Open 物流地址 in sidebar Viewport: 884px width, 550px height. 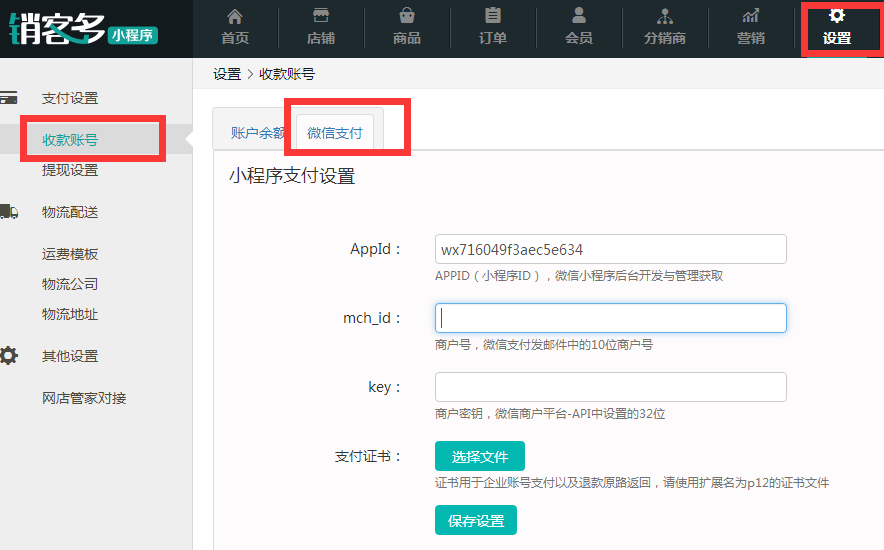click(x=70, y=314)
